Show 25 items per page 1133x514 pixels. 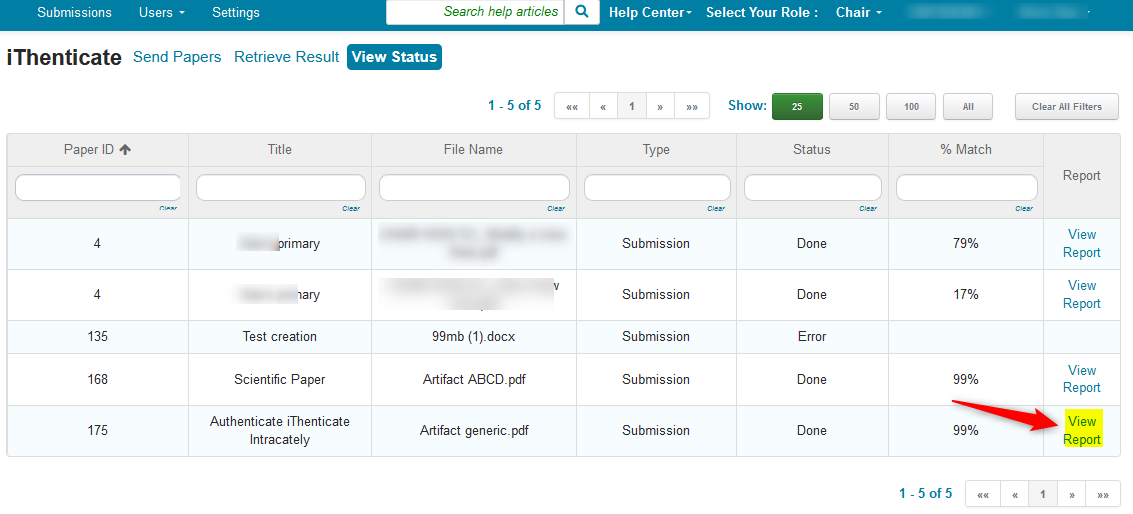coord(797,107)
